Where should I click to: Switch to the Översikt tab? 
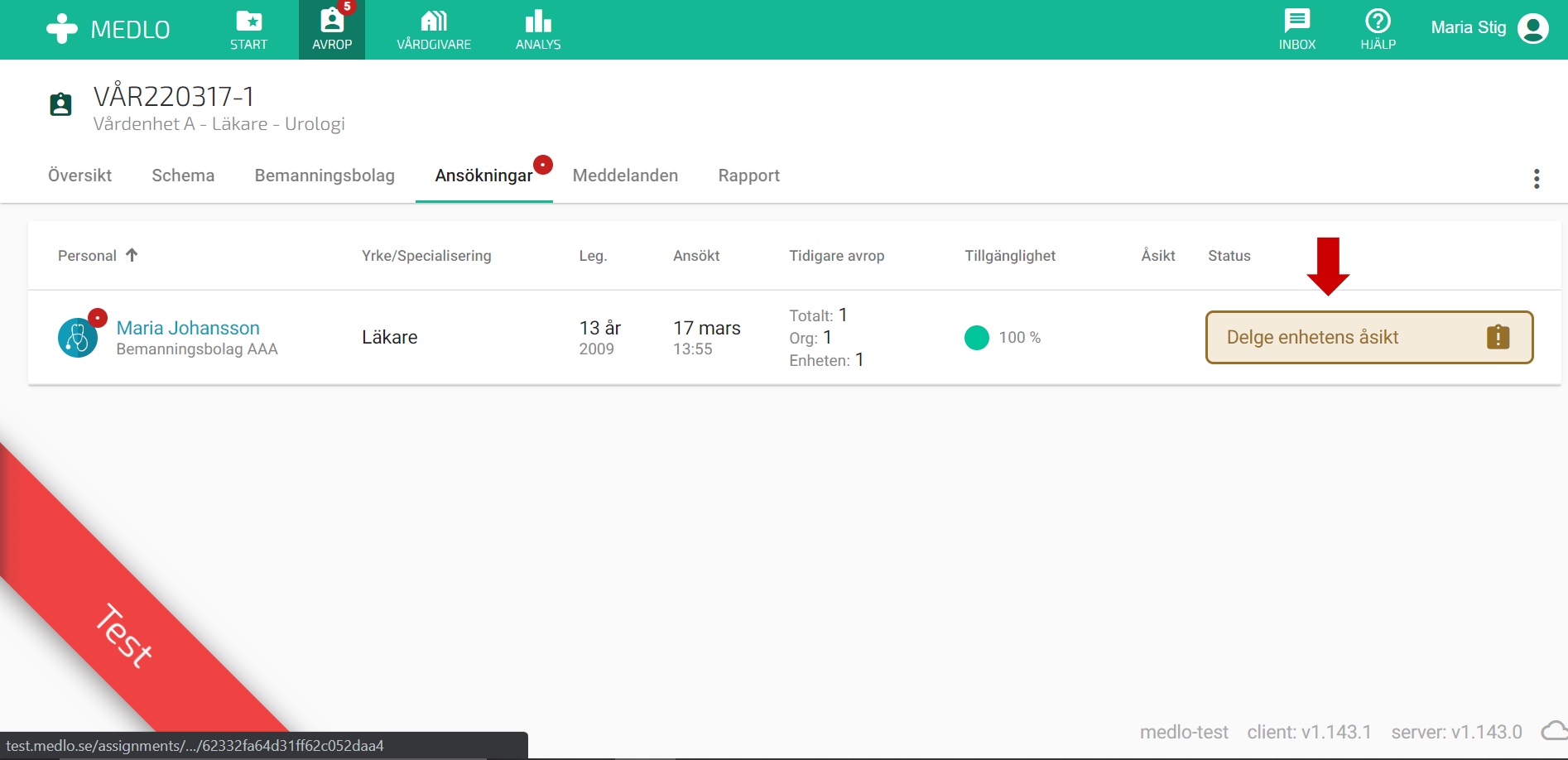80,176
